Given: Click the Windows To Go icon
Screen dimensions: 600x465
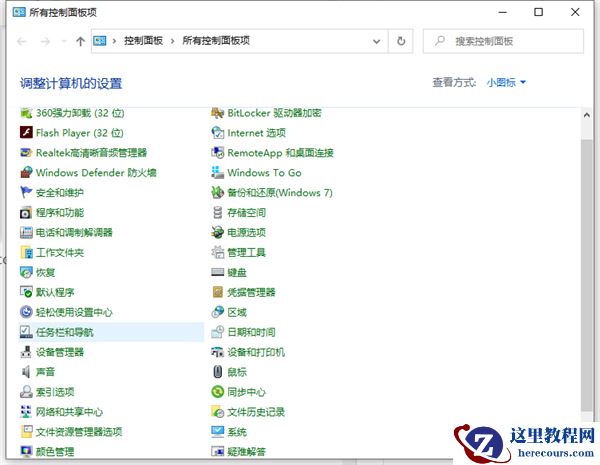Looking at the screenshot, I should [217, 173].
